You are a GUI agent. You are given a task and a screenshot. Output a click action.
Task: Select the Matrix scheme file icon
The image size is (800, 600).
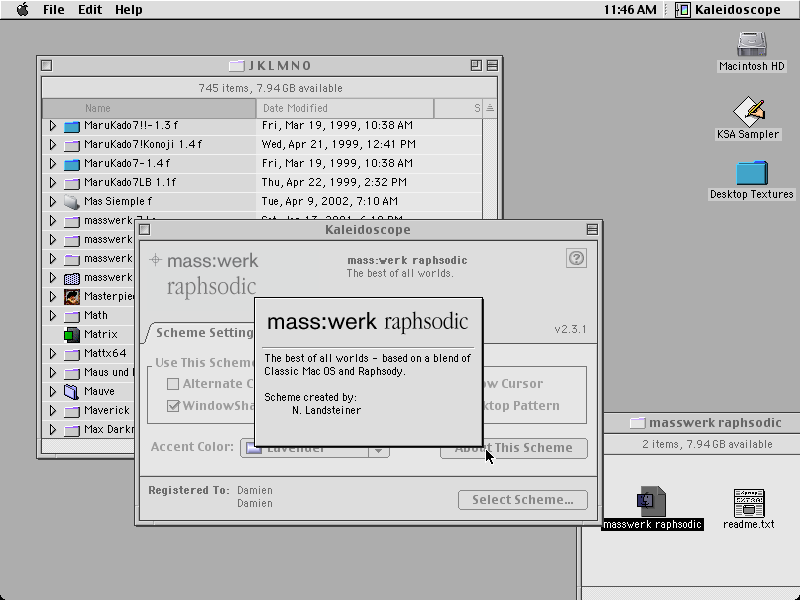pyautogui.click(x=72, y=335)
